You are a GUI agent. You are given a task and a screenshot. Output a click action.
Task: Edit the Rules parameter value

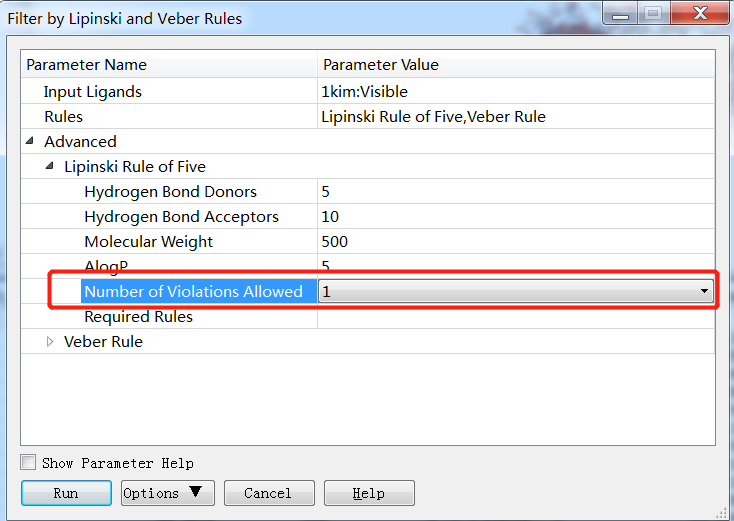tap(516, 116)
